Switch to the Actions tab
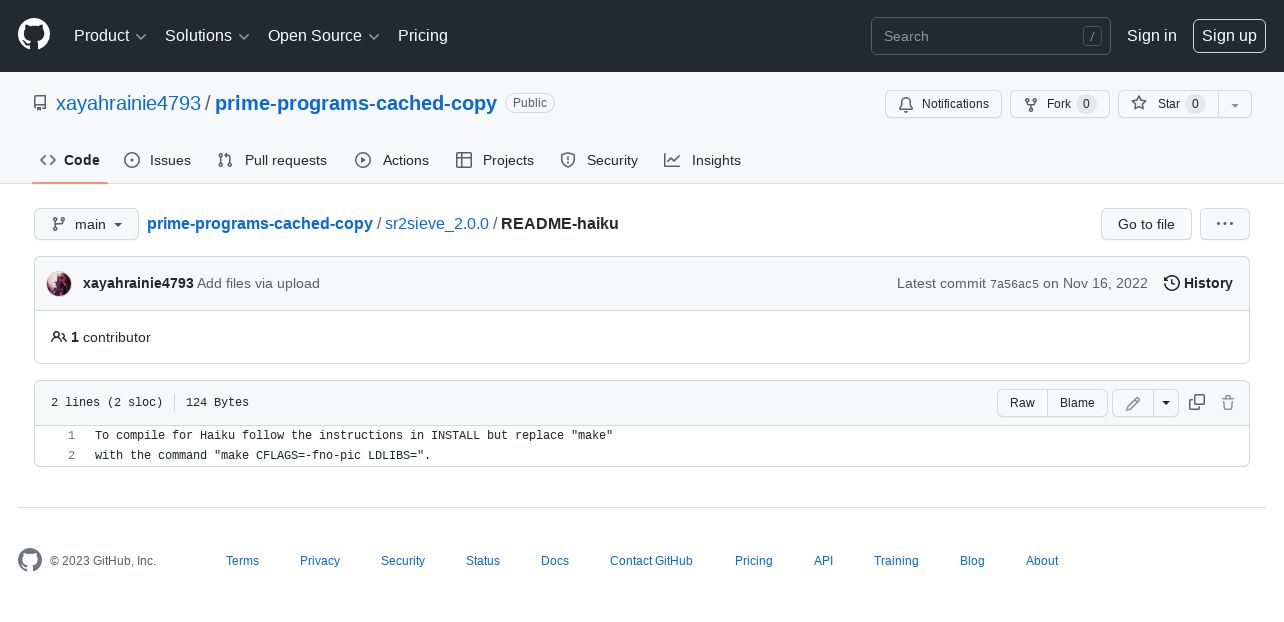Viewport: 1284px width, 622px height. pos(392,160)
